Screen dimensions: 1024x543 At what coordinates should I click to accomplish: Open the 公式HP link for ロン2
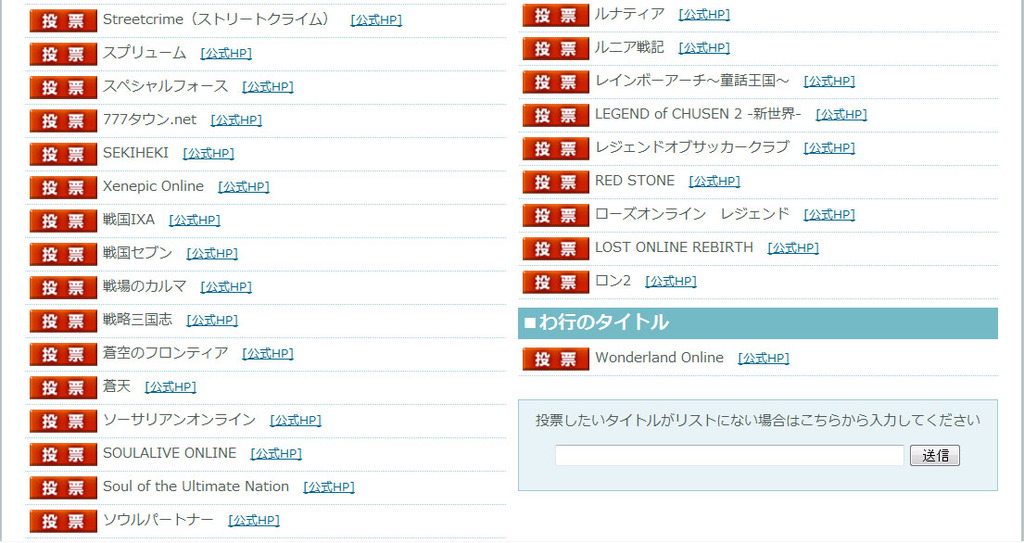pyautogui.click(x=671, y=282)
